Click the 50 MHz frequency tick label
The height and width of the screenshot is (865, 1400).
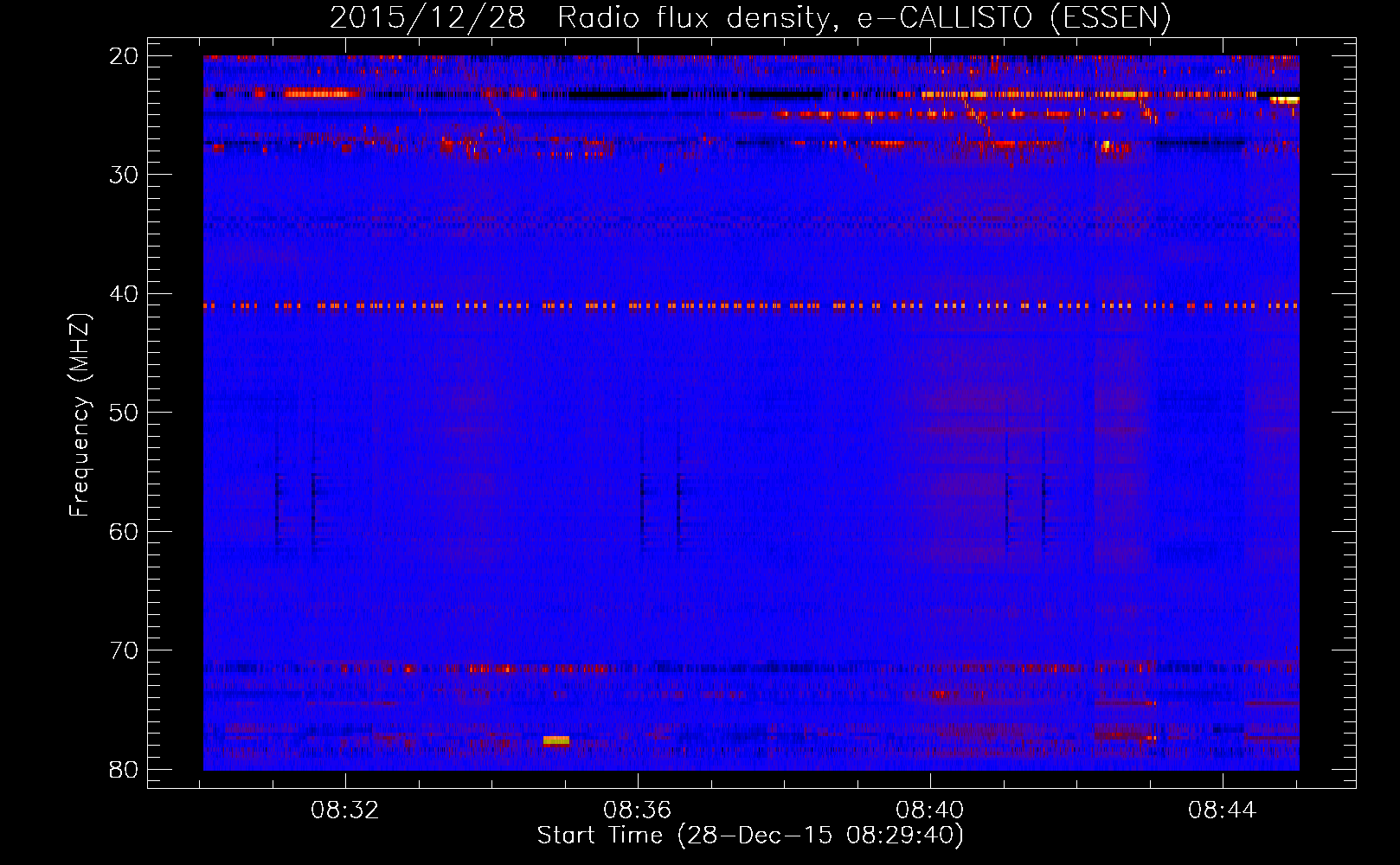[x=125, y=413]
